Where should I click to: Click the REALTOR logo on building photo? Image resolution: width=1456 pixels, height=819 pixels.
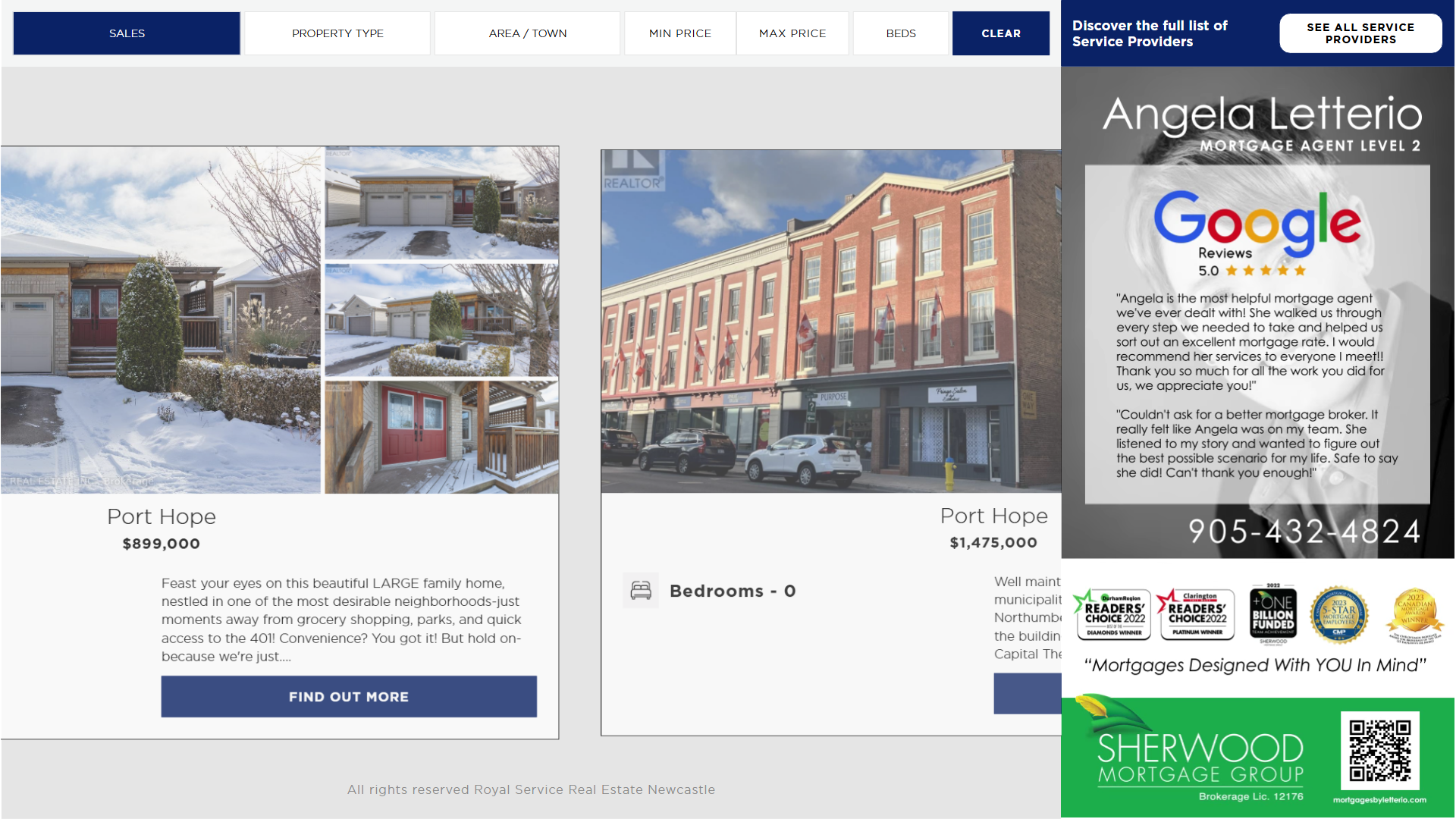633,171
